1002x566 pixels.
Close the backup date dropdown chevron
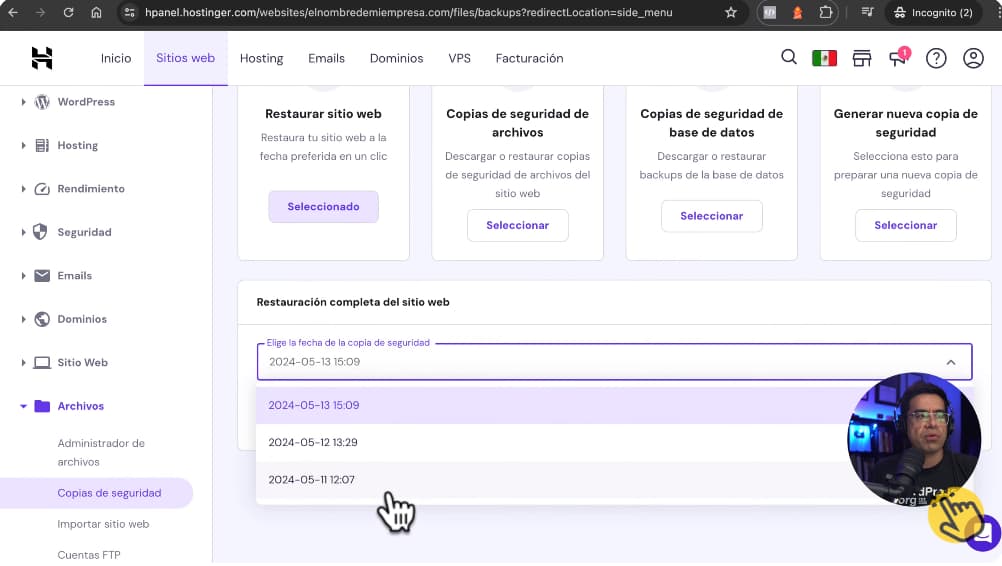click(951, 362)
